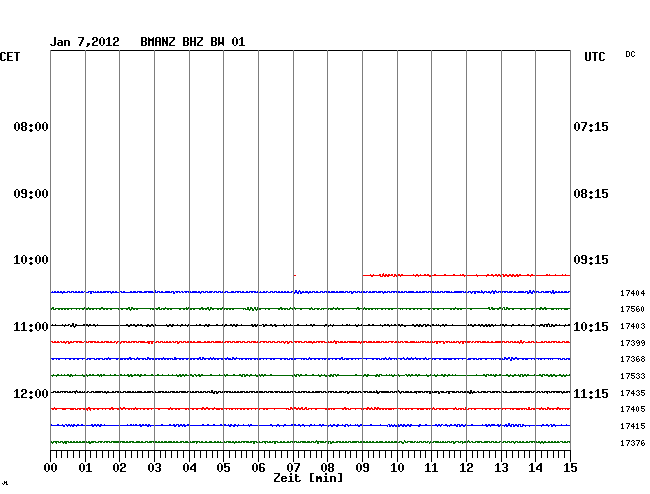Click minute tick label "01"

[85, 468]
